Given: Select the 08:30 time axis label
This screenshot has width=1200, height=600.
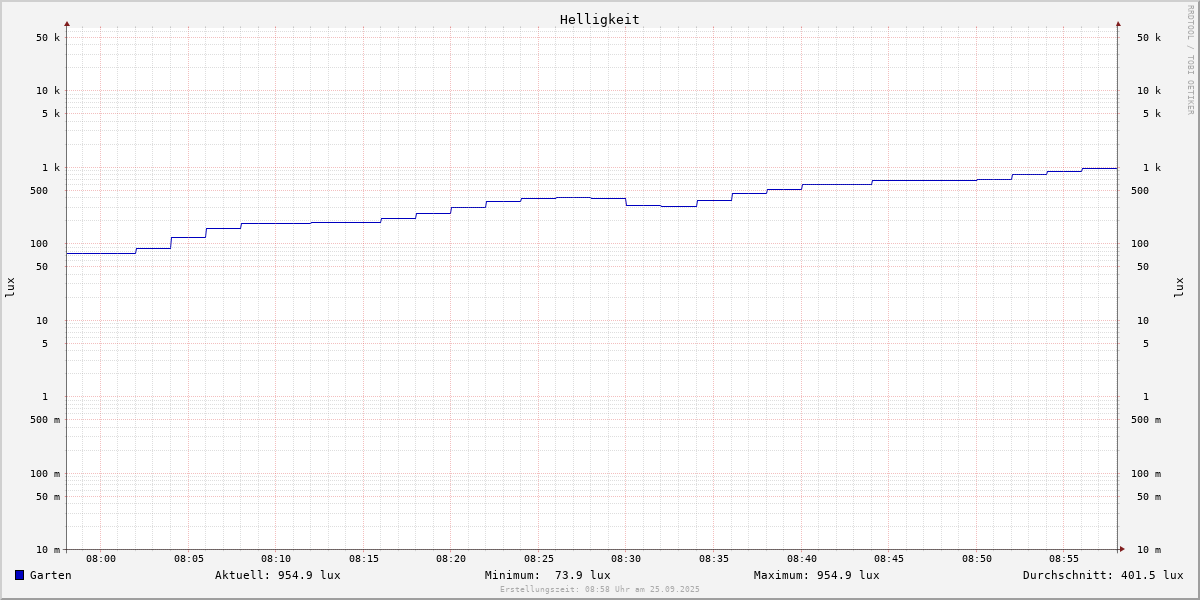Looking at the screenshot, I should coord(626,559).
